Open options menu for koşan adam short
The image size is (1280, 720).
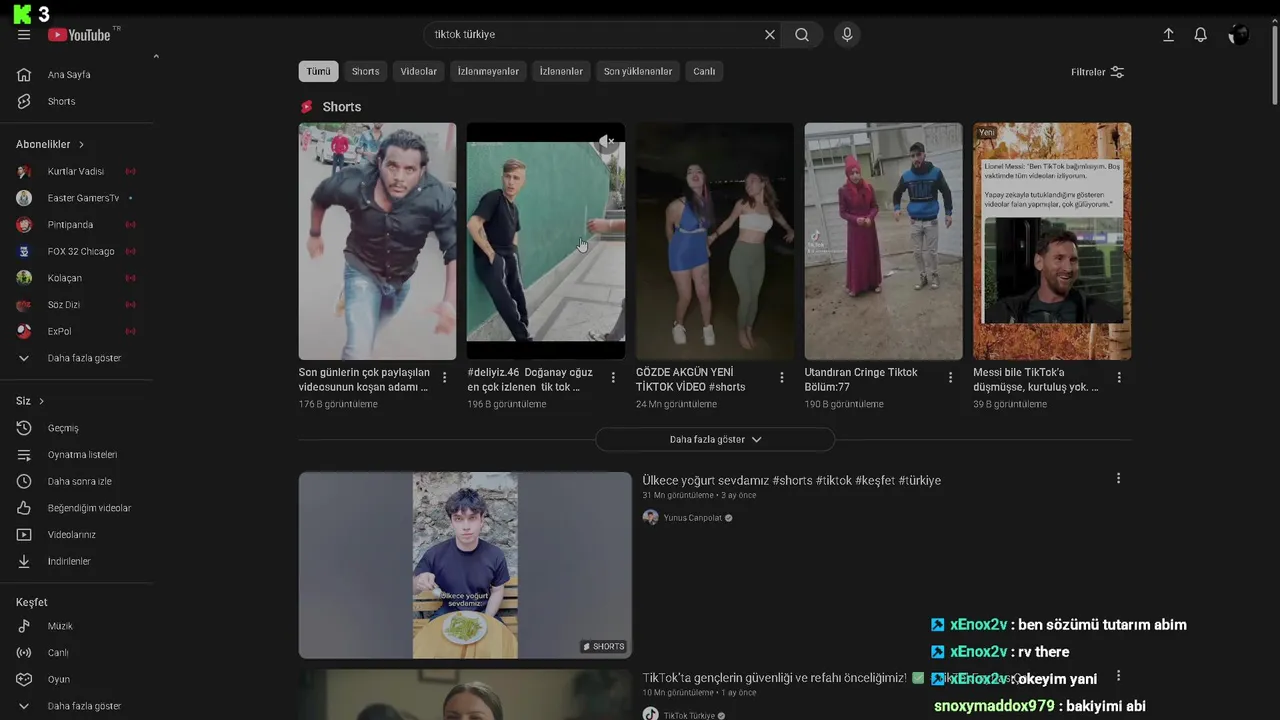(444, 378)
